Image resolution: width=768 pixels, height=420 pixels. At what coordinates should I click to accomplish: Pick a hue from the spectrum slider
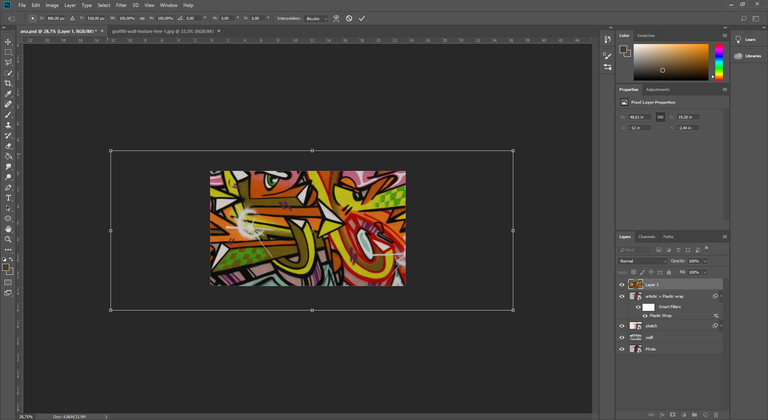[x=719, y=62]
